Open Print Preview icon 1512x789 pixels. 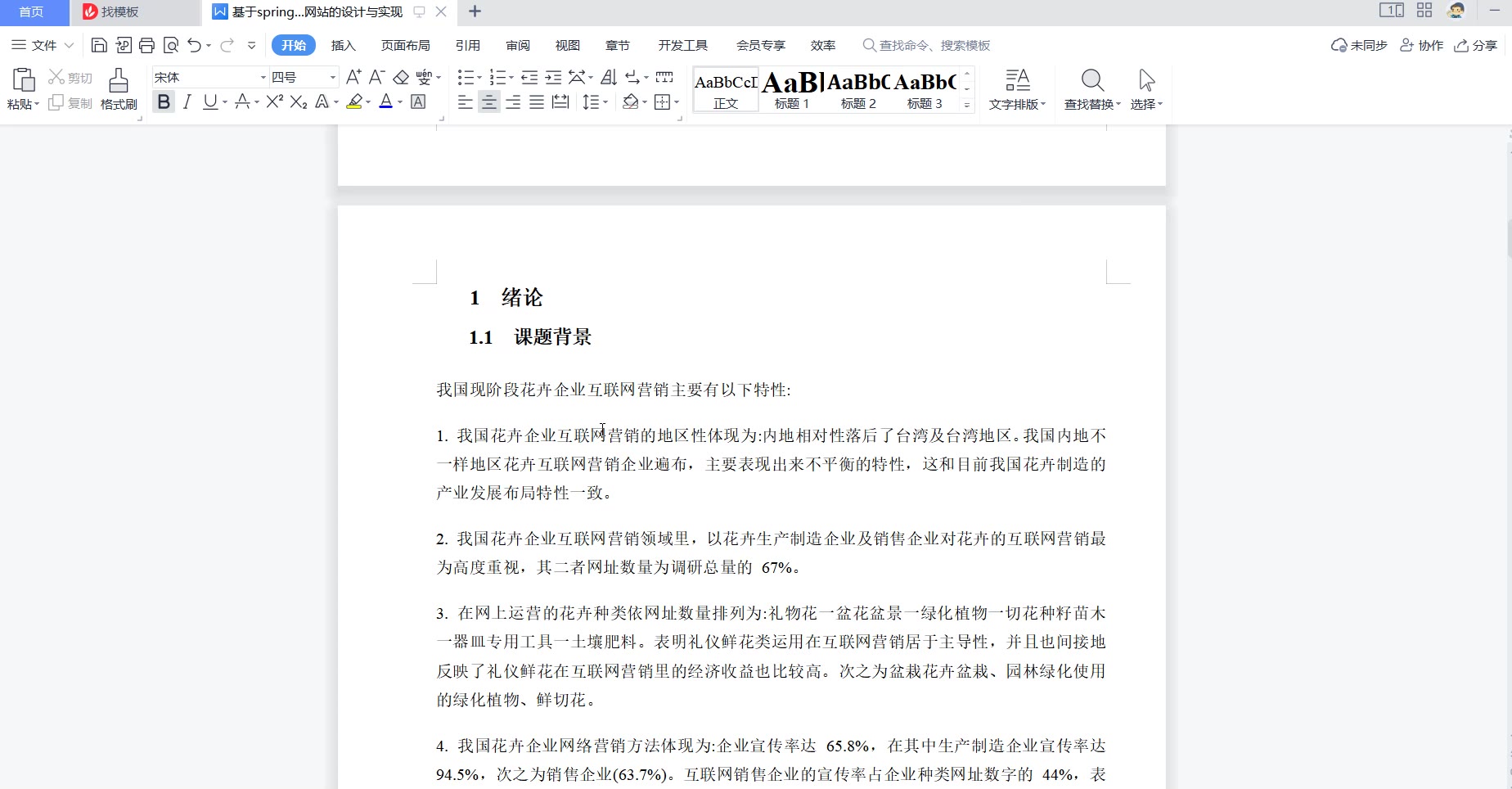tap(171, 45)
